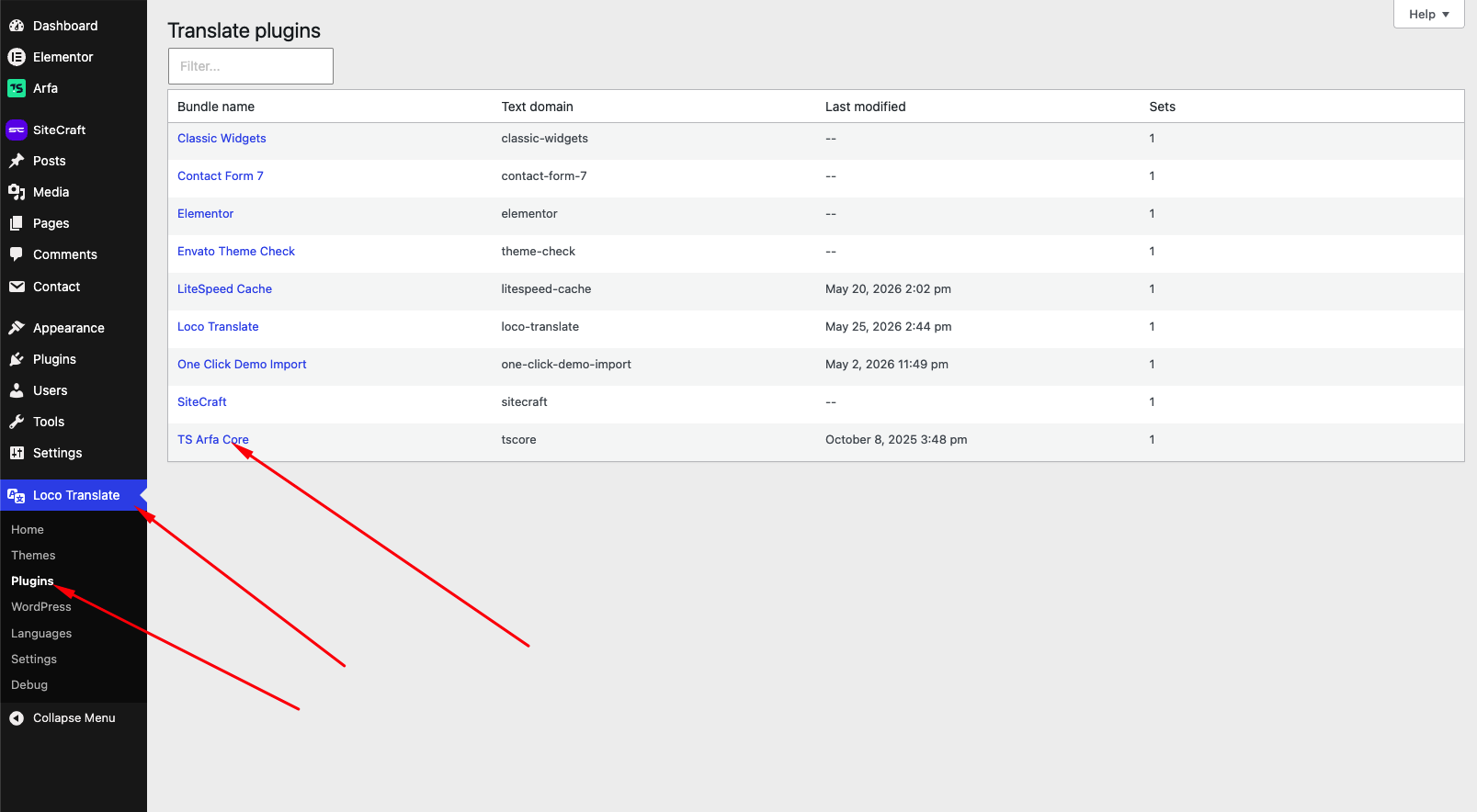The width and height of the screenshot is (1477, 812).
Task: Click the Text domain column header
Action: [538, 107]
